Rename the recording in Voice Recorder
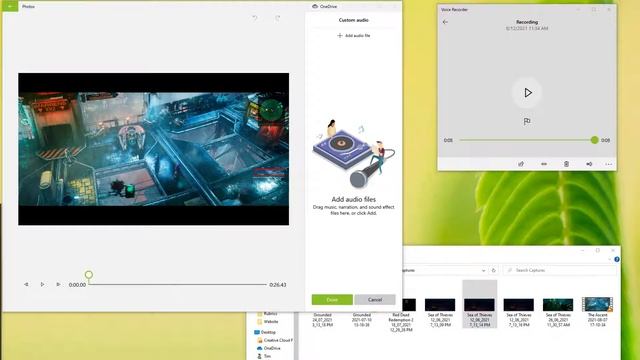640x360 pixels. click(x=589, y=164)
